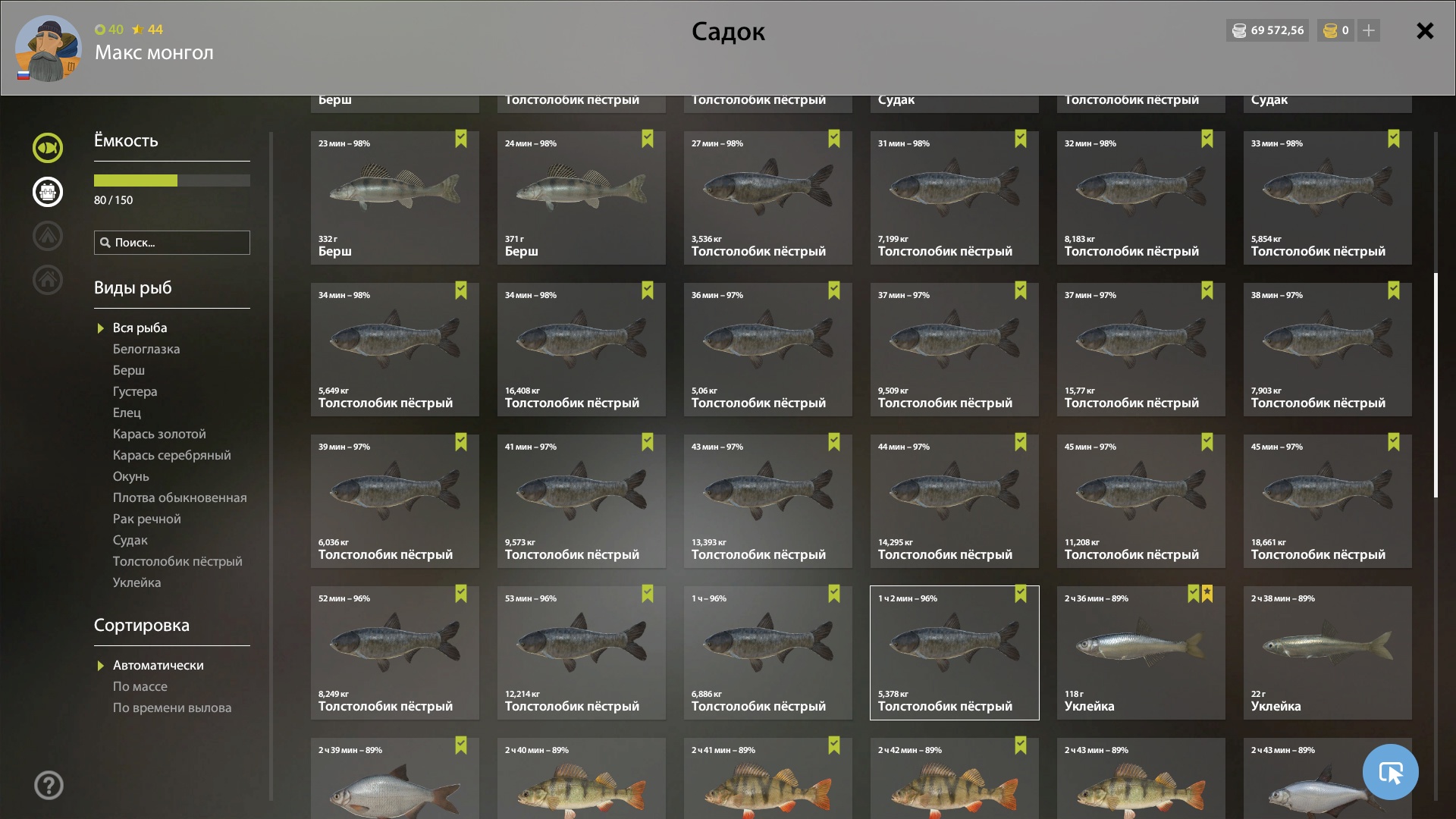The image size is (1456, 819).
Task: Open the home storage sidebar icon
Action: [x=48, y=280]
